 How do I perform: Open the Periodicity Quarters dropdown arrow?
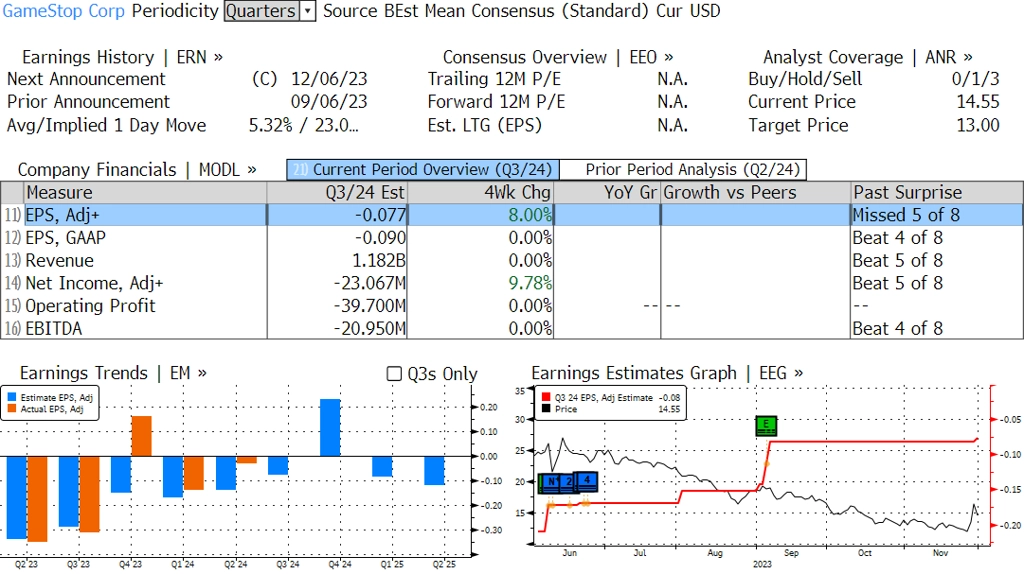pos(308,11)
